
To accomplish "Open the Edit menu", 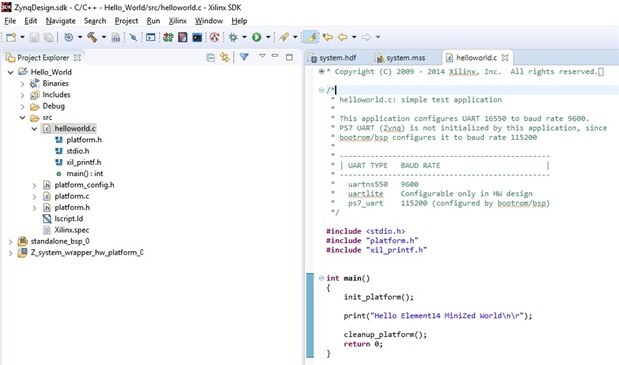I will pyautogui.click(x=30, y=21).
